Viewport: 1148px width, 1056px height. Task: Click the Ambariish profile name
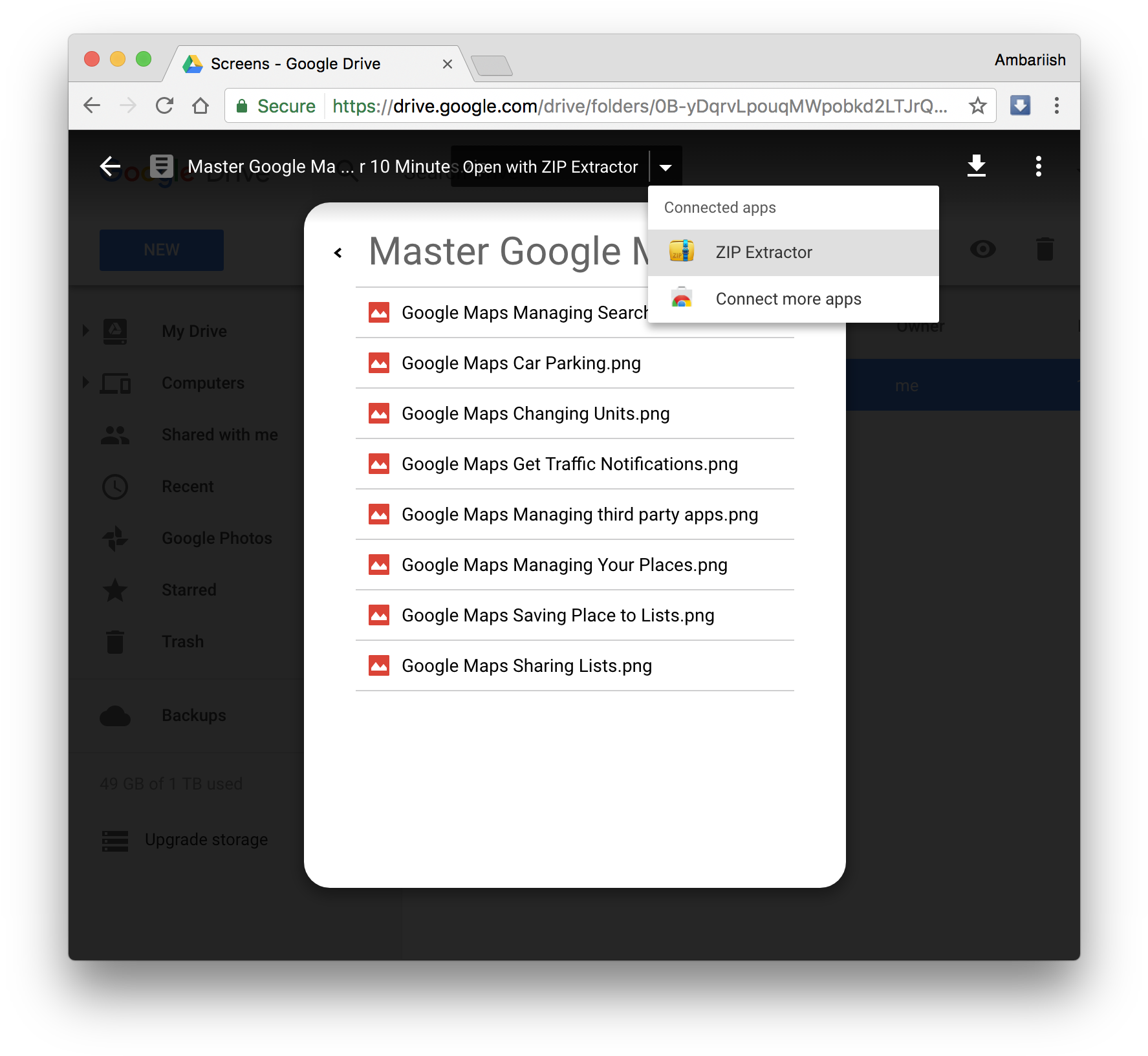[1030, 59]
